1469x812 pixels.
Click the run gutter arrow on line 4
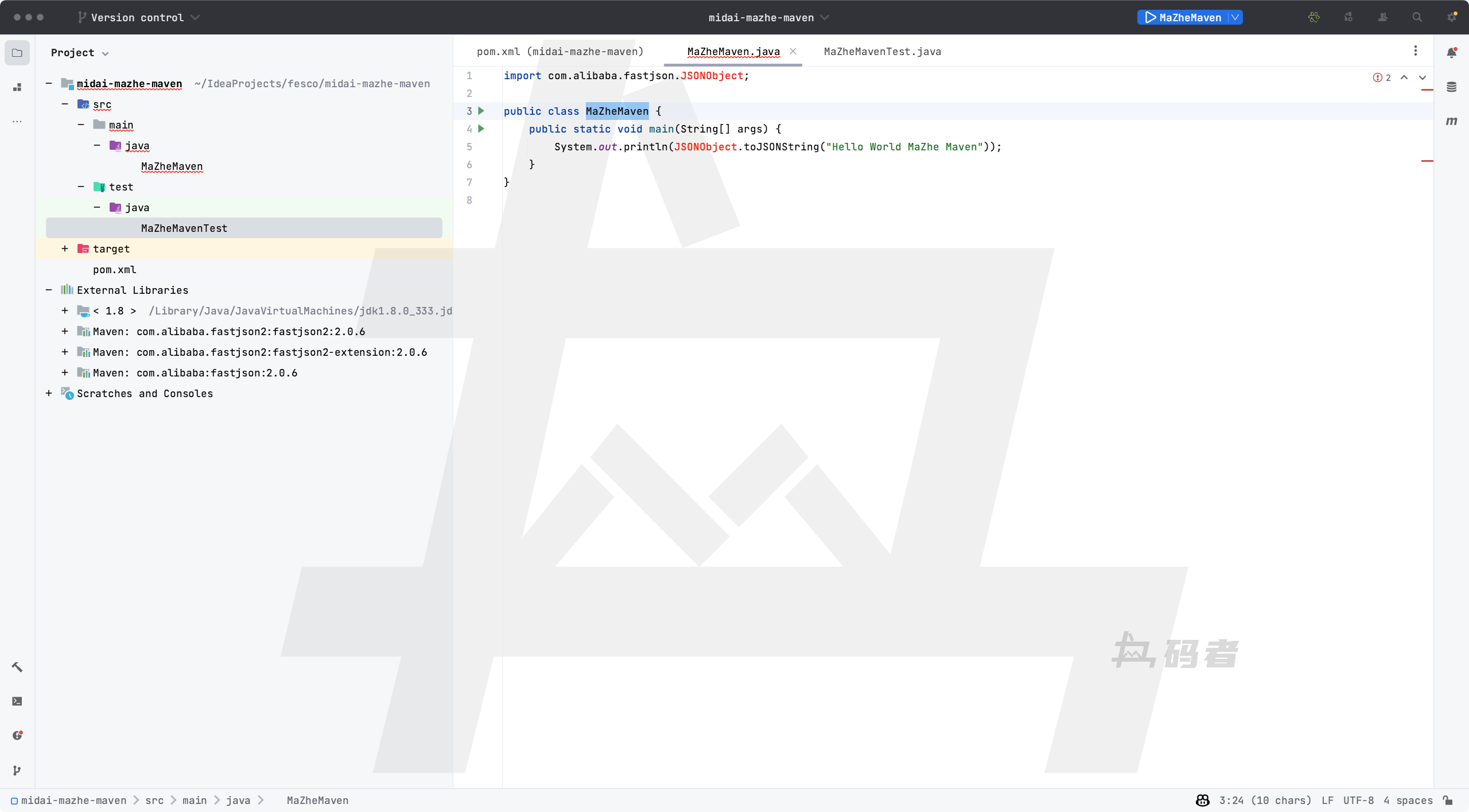click(481, 129)
